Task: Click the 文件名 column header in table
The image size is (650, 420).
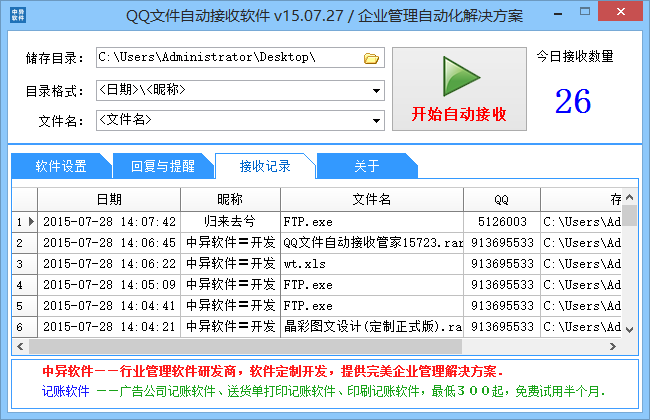Action: coord(371,199)
